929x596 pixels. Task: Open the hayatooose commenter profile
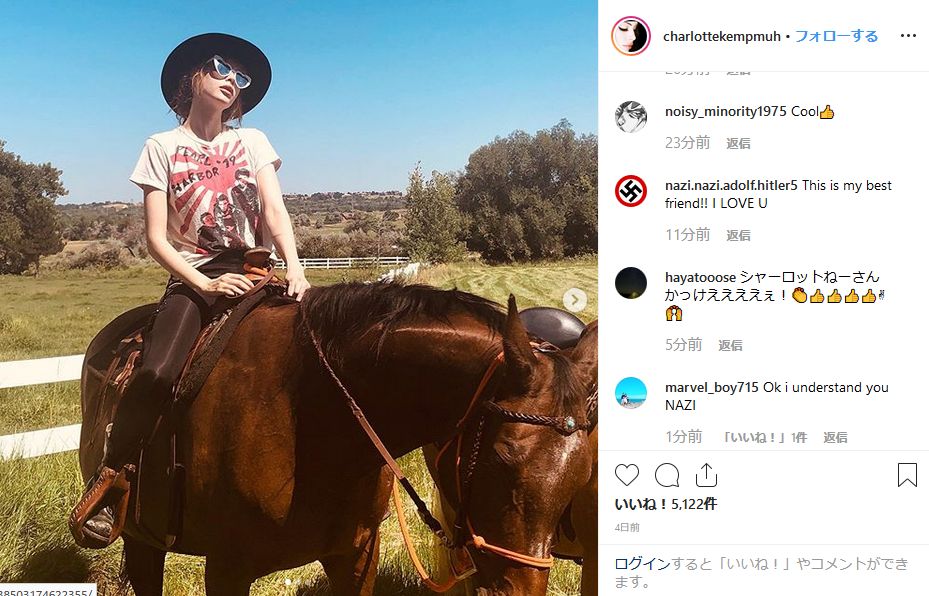click(700, 277)
